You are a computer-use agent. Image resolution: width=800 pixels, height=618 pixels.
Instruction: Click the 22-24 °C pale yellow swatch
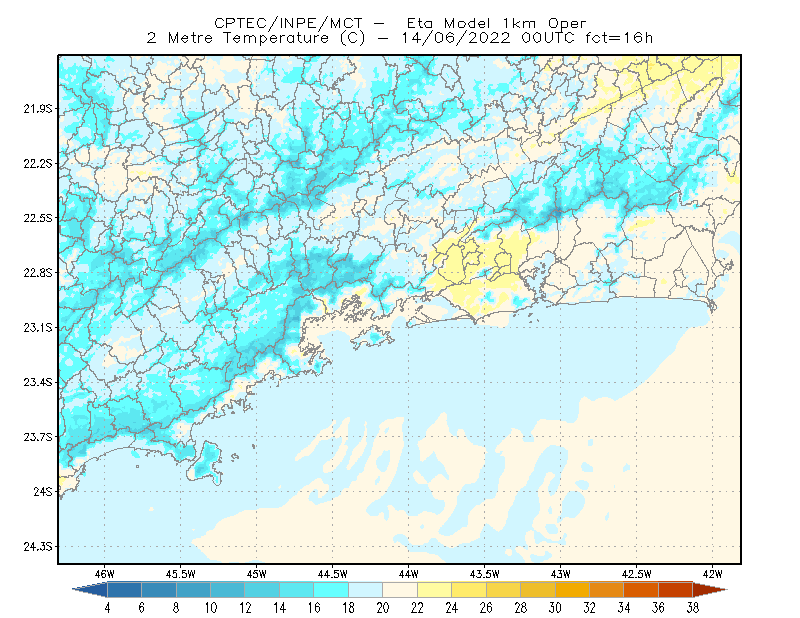[x=435, y=590]
